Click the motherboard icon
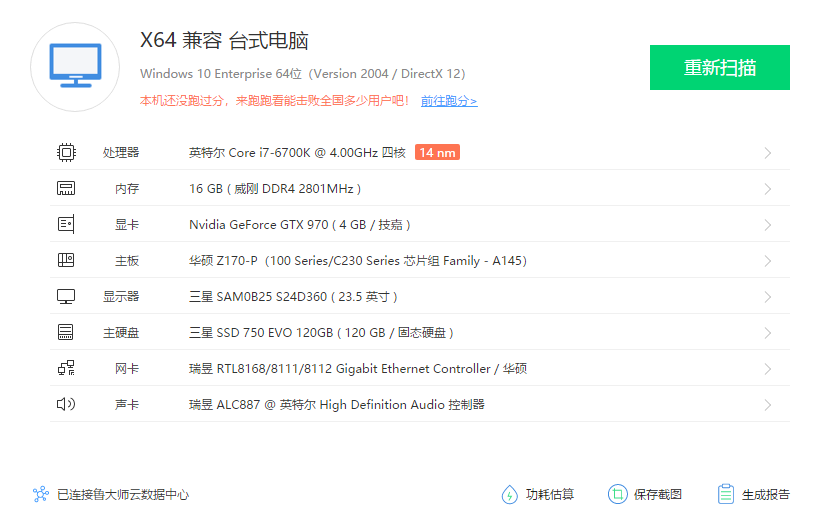Viewport: 820px width, 530px height. pos(66,261)
